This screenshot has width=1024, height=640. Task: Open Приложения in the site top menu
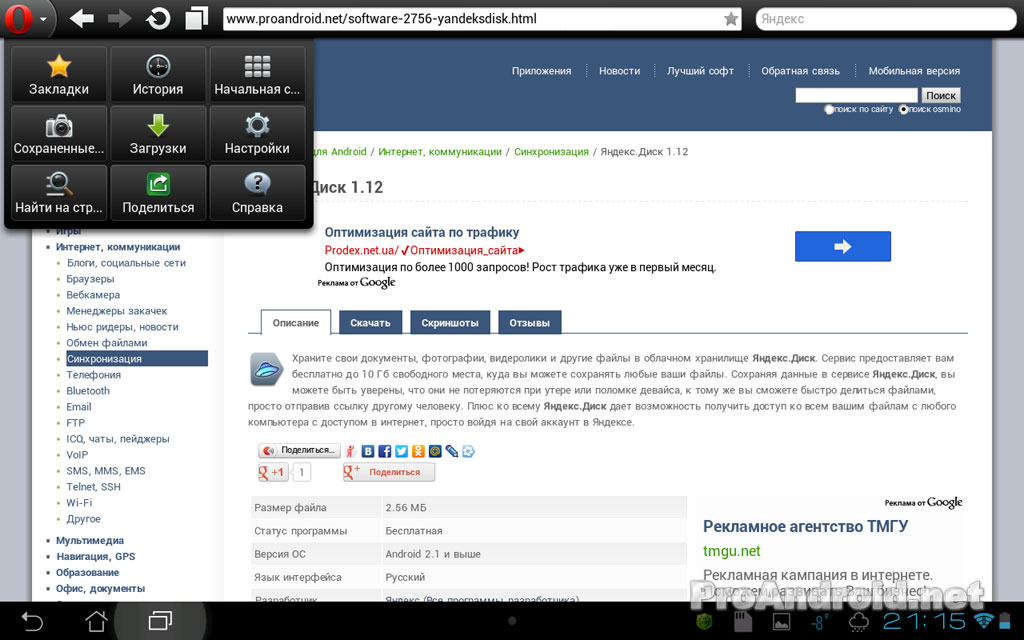click(x=541, y=71)
